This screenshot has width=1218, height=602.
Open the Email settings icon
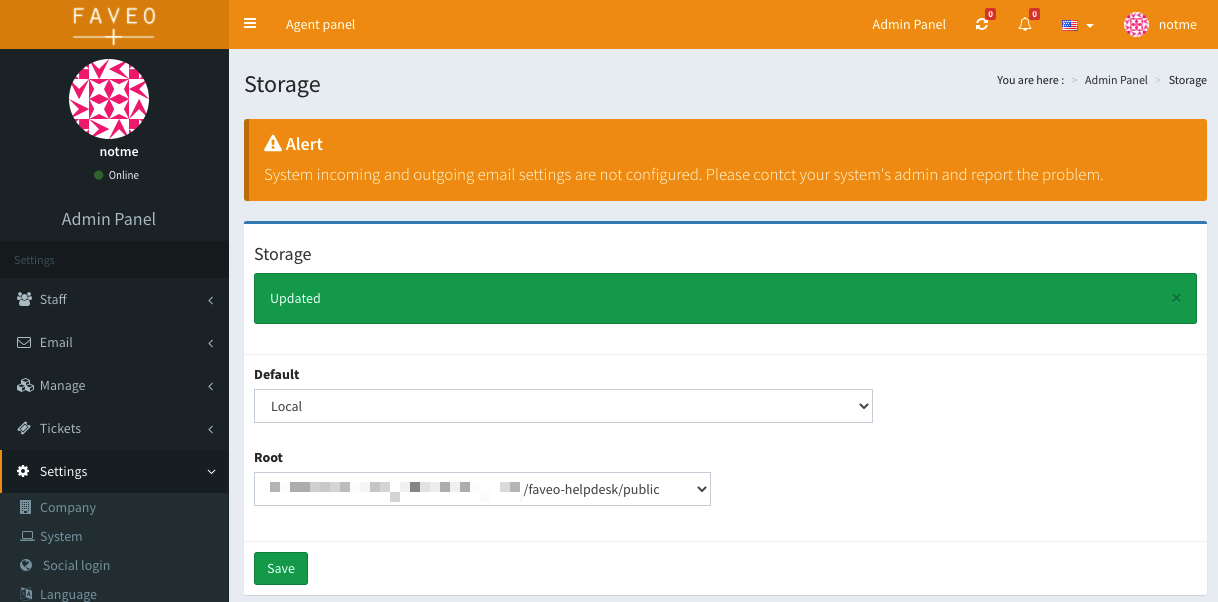(24, 342)
